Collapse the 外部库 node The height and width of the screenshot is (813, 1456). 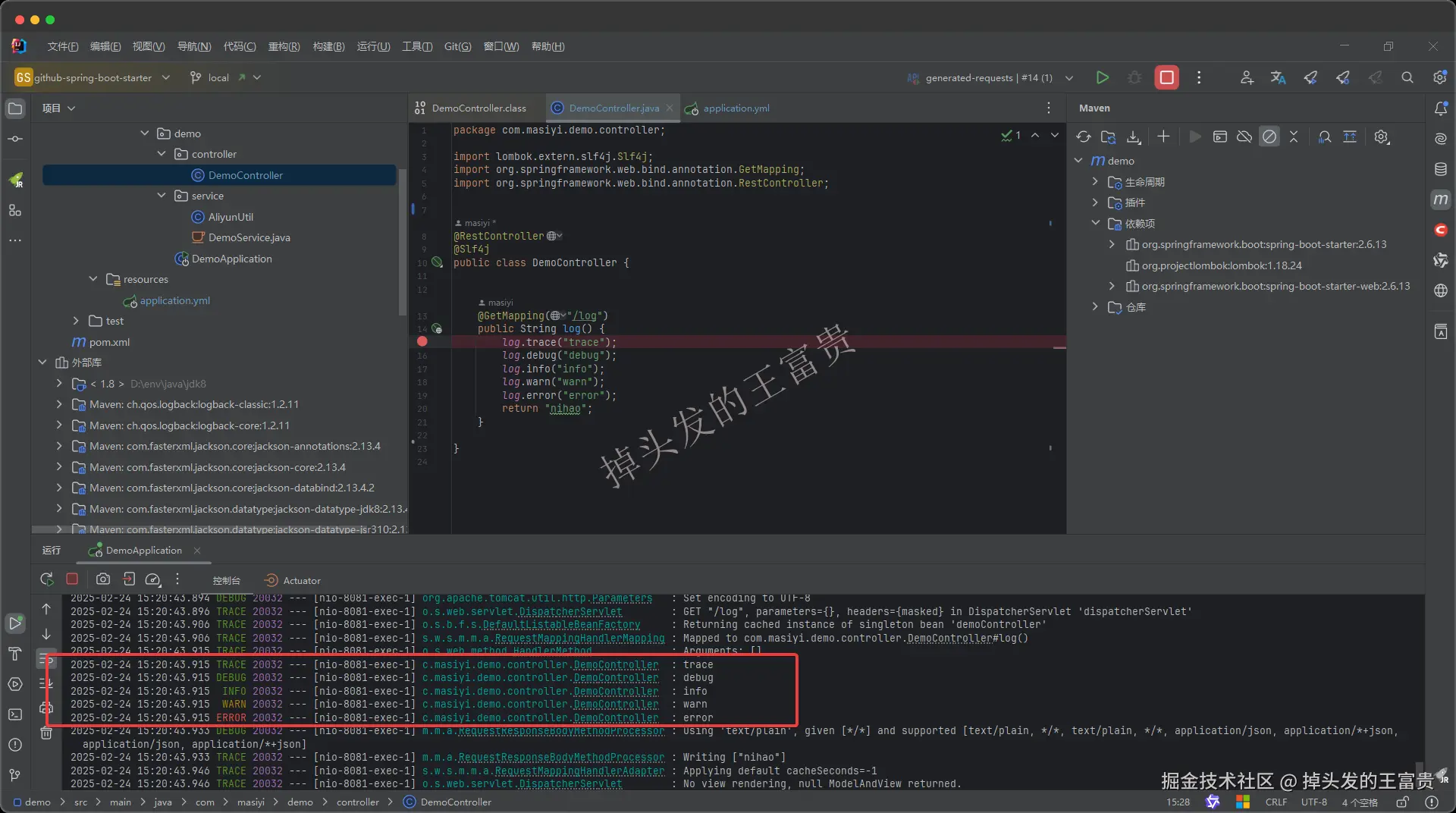pos(42,363)
